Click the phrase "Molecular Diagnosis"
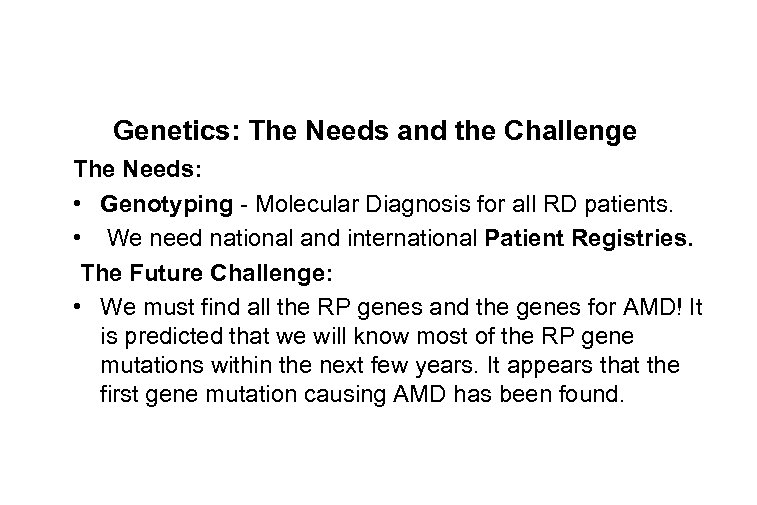The height and width of the screenshot is (505, 757). click(337, 207)
